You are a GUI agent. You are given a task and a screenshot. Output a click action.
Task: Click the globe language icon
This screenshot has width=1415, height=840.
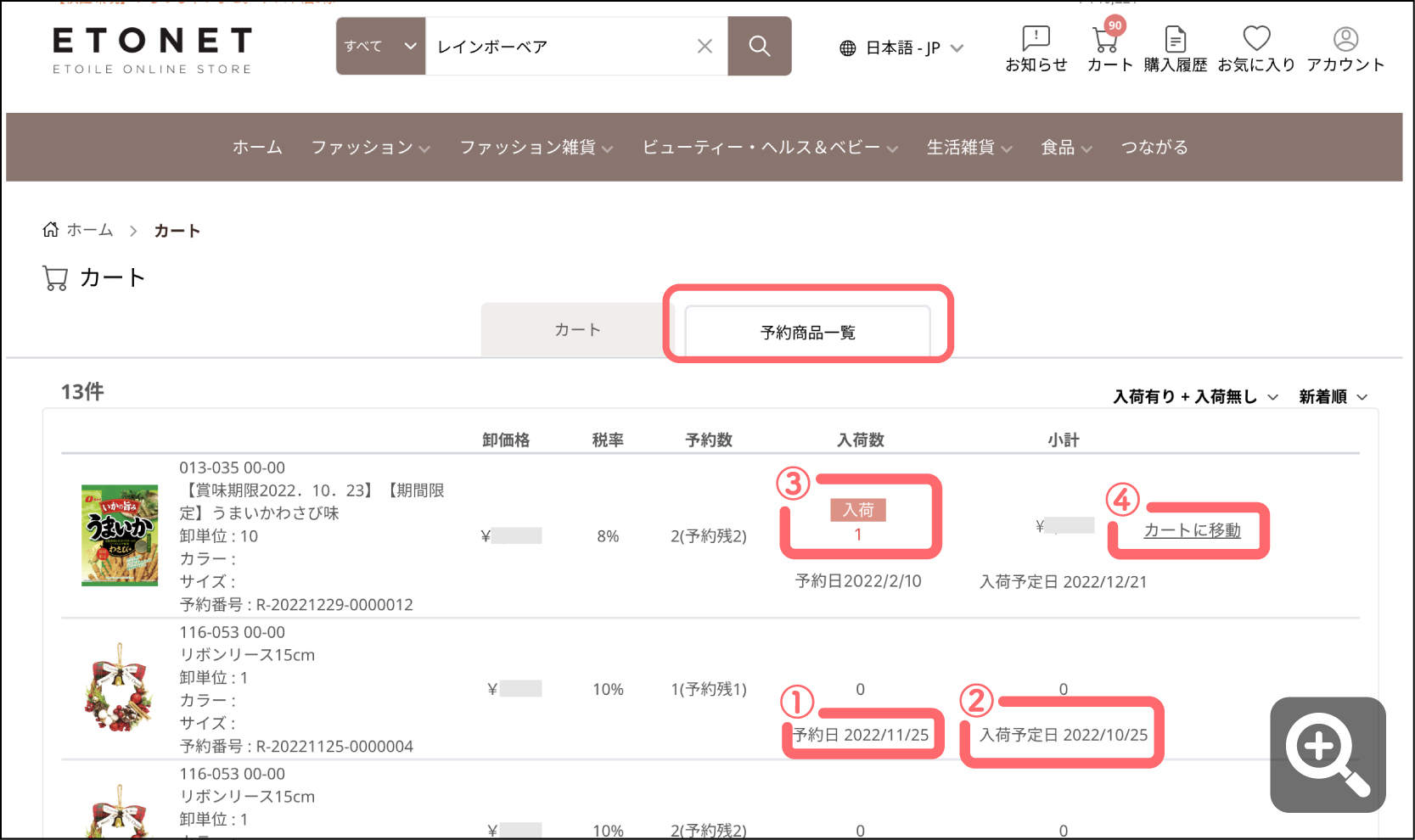click(x=847, y=48)
